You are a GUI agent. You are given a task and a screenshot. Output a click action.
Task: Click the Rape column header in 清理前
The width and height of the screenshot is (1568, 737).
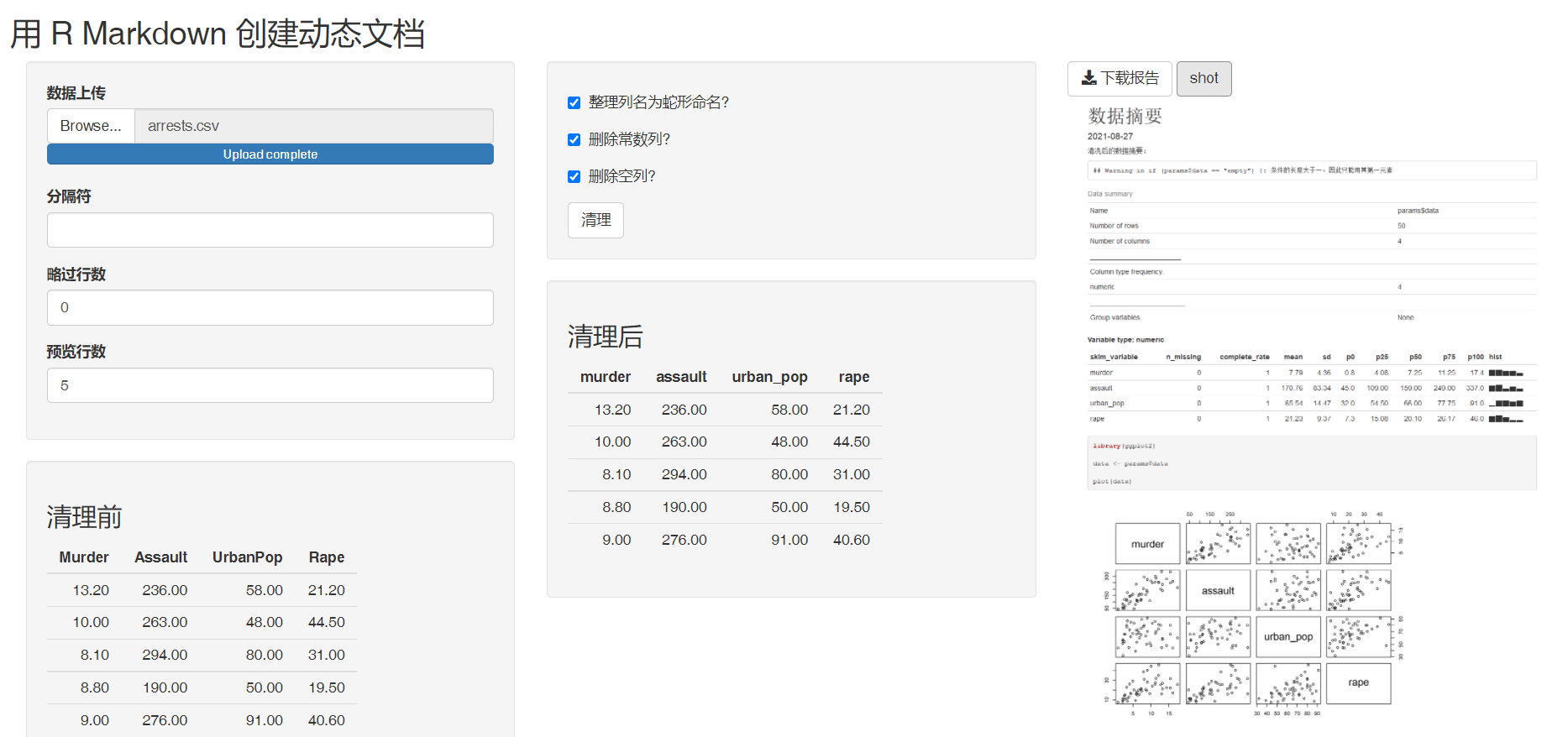pyautogui.click(x=327, y=557)
